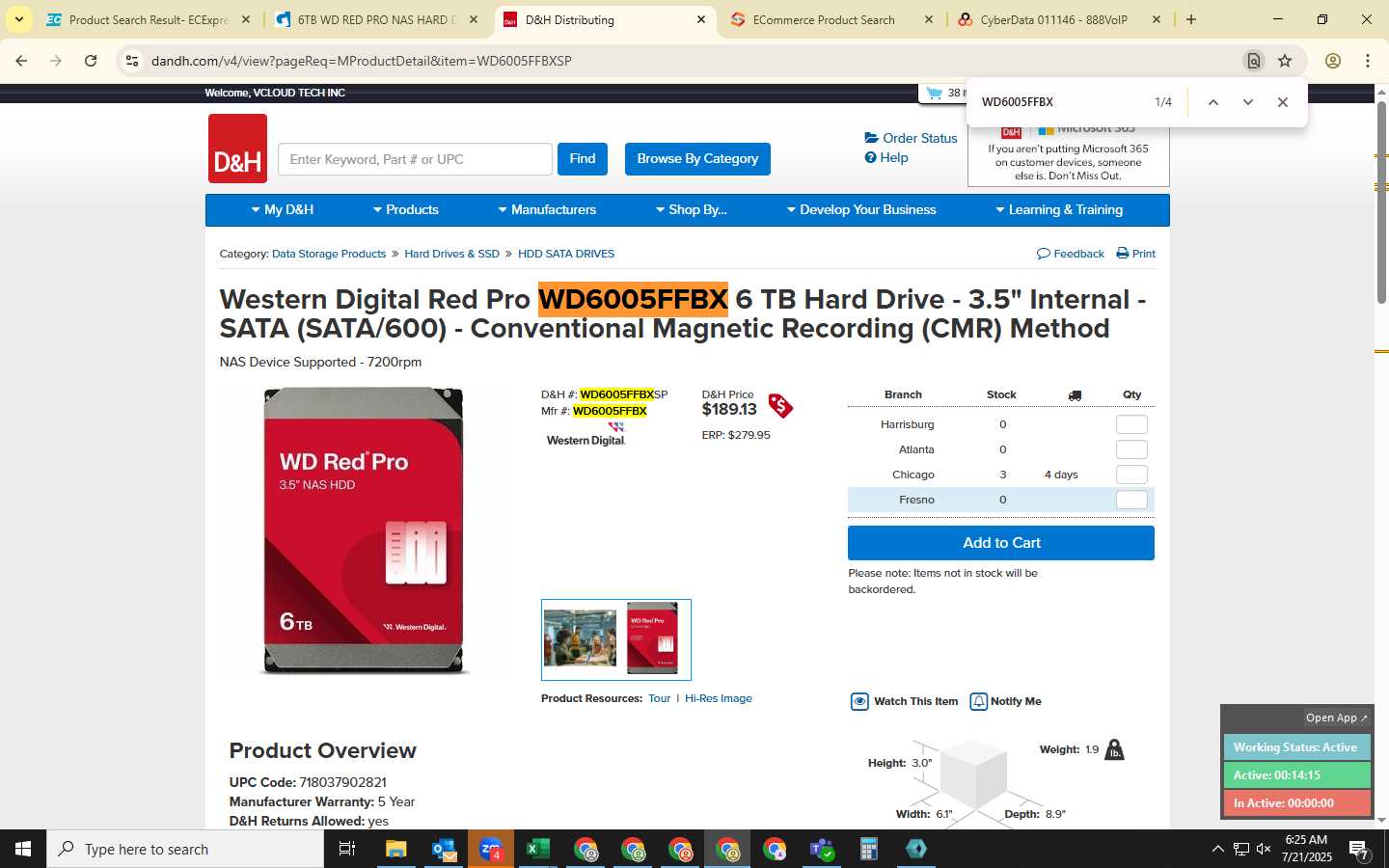Screen dimensions: 1389x868
Task: Open the notification center icon
Action: coord(1359,850)
